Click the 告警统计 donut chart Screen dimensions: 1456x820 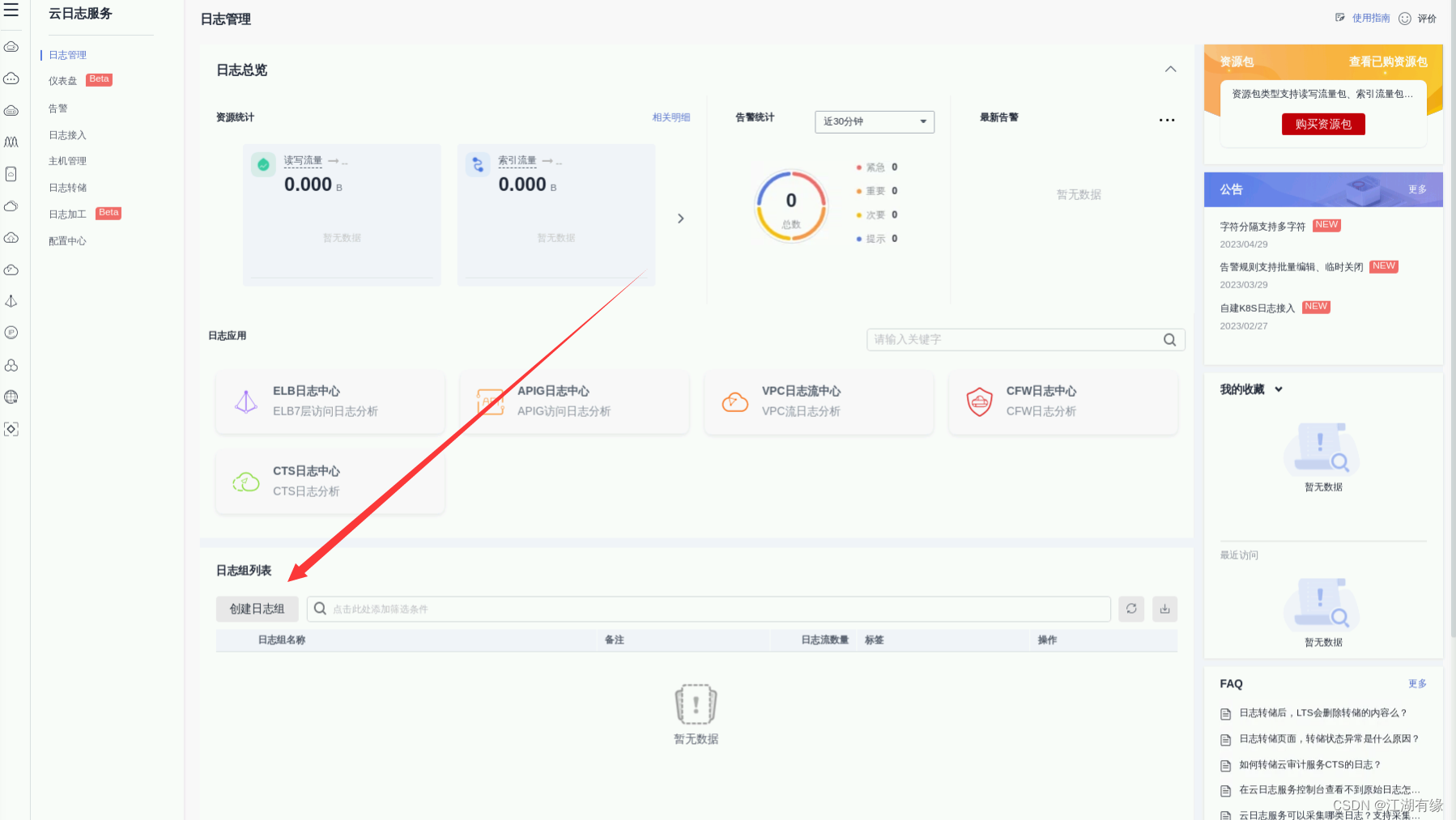click(x=791, y=206)
